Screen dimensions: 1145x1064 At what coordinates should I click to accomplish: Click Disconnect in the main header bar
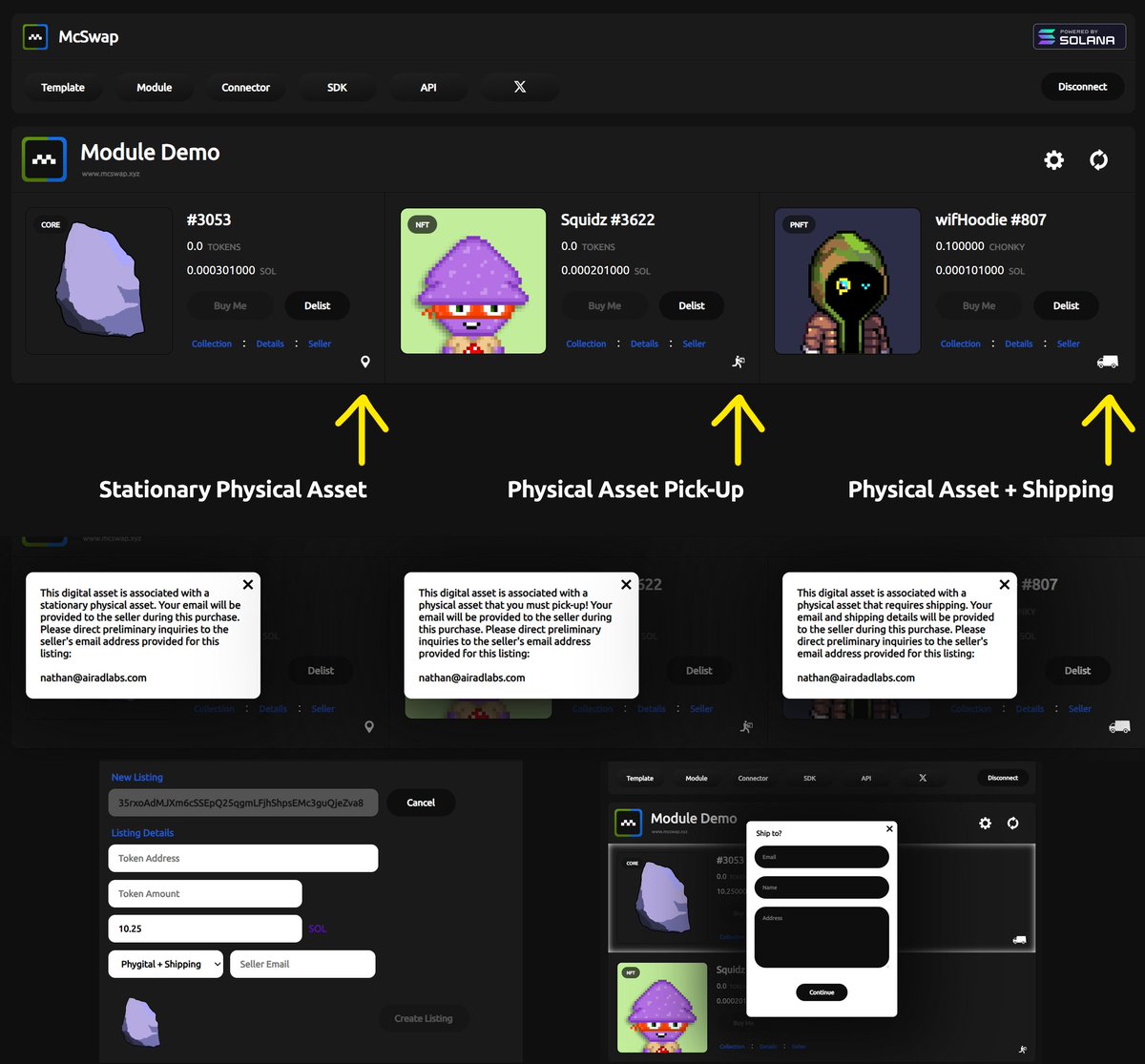[1083, 87]
